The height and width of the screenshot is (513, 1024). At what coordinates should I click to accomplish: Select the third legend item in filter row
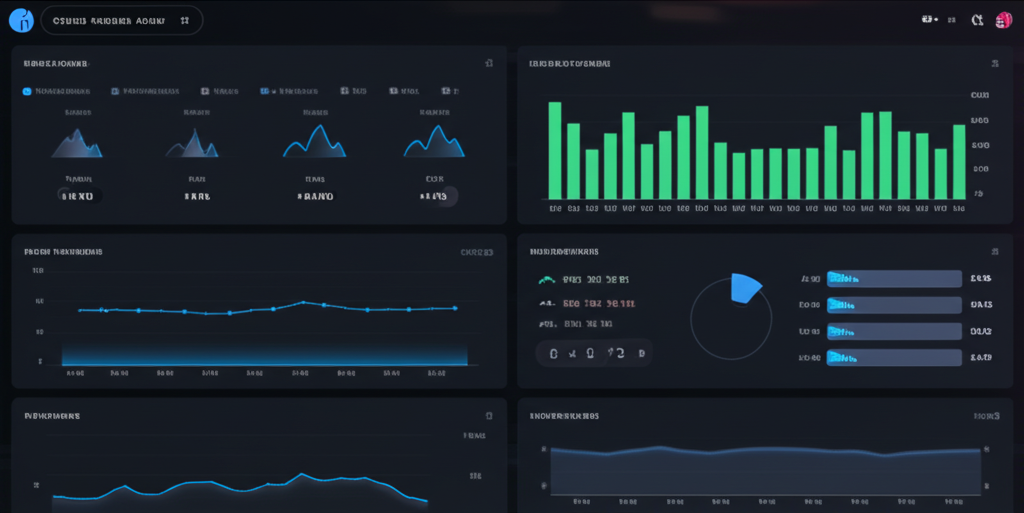point(219,91)
